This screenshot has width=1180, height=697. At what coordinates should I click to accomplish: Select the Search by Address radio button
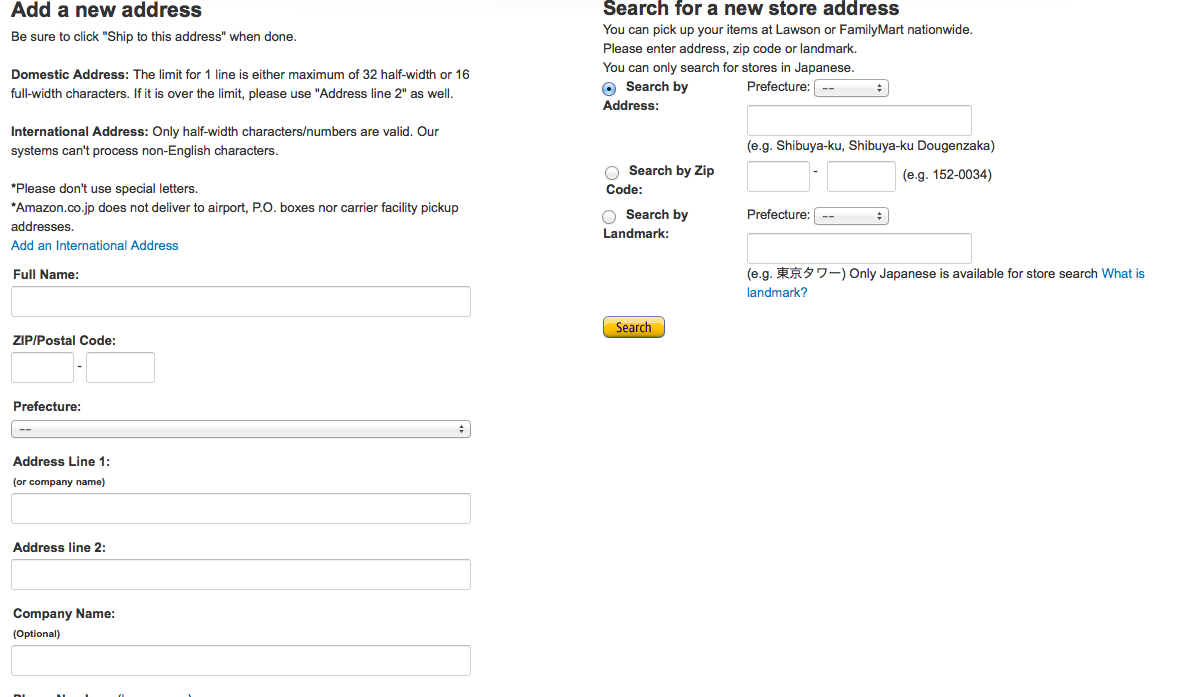coord(610,89)
